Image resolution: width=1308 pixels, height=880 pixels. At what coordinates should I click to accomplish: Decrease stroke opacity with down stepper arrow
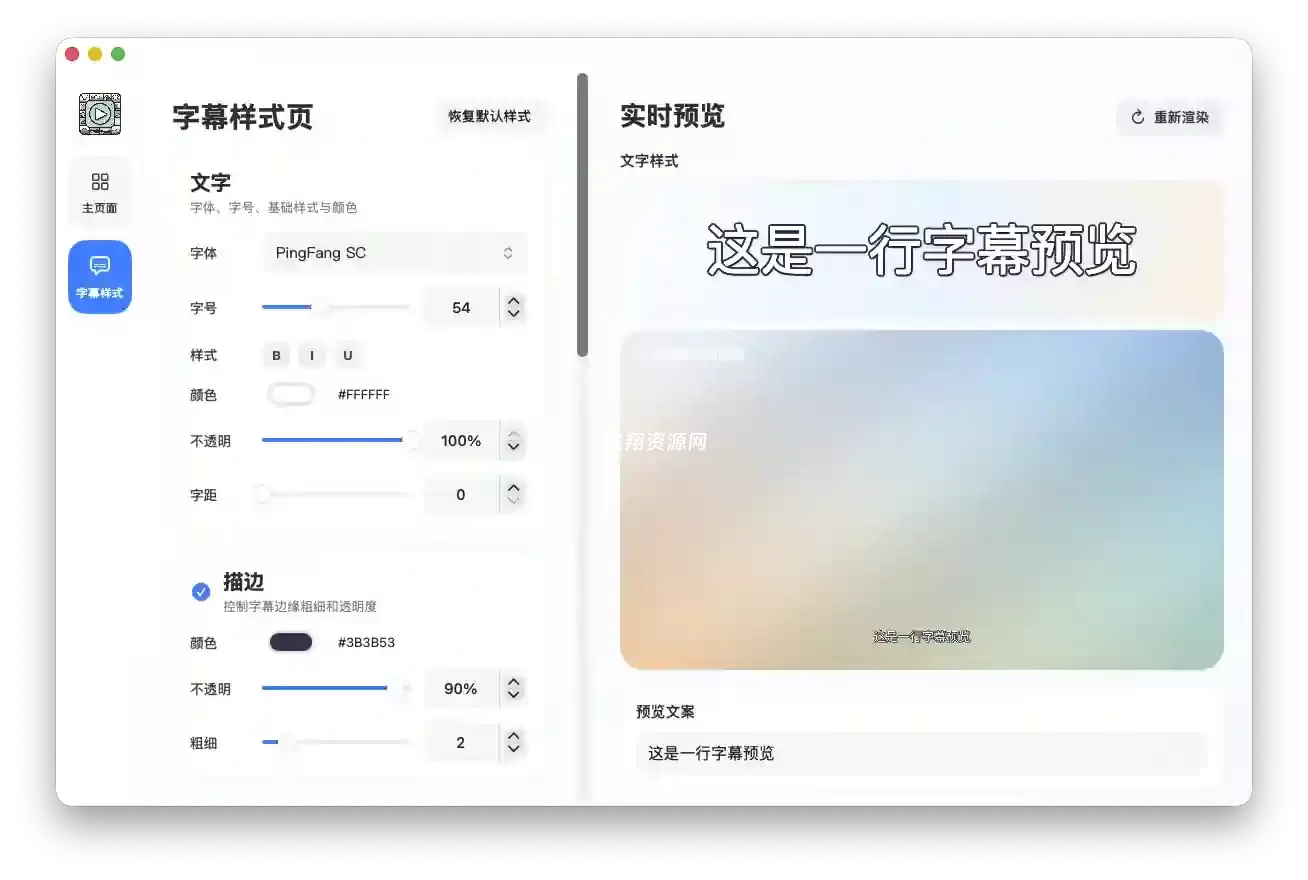[514, 695]
